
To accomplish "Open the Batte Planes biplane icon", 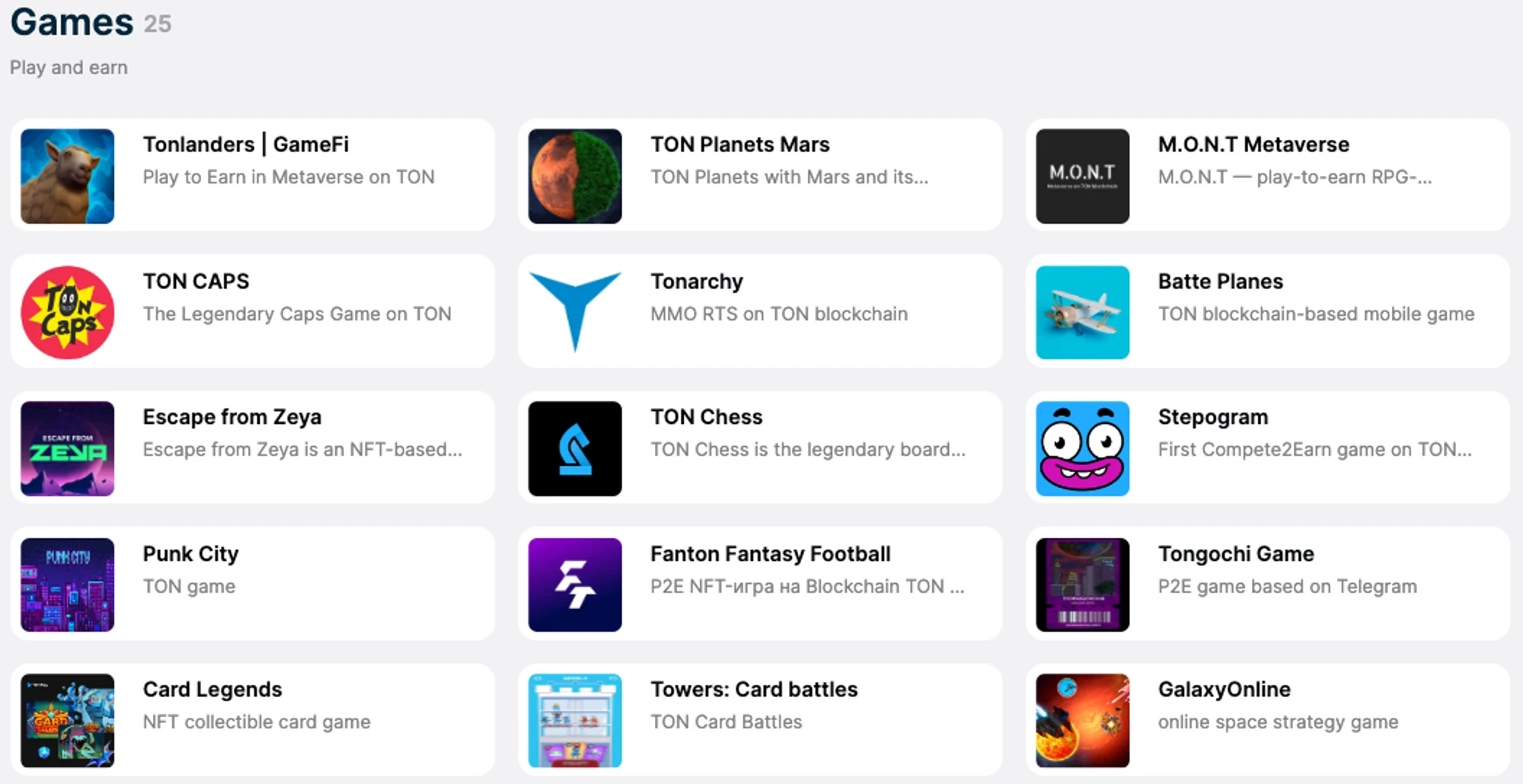I will pyautogui.click(x=1082, y=312).
